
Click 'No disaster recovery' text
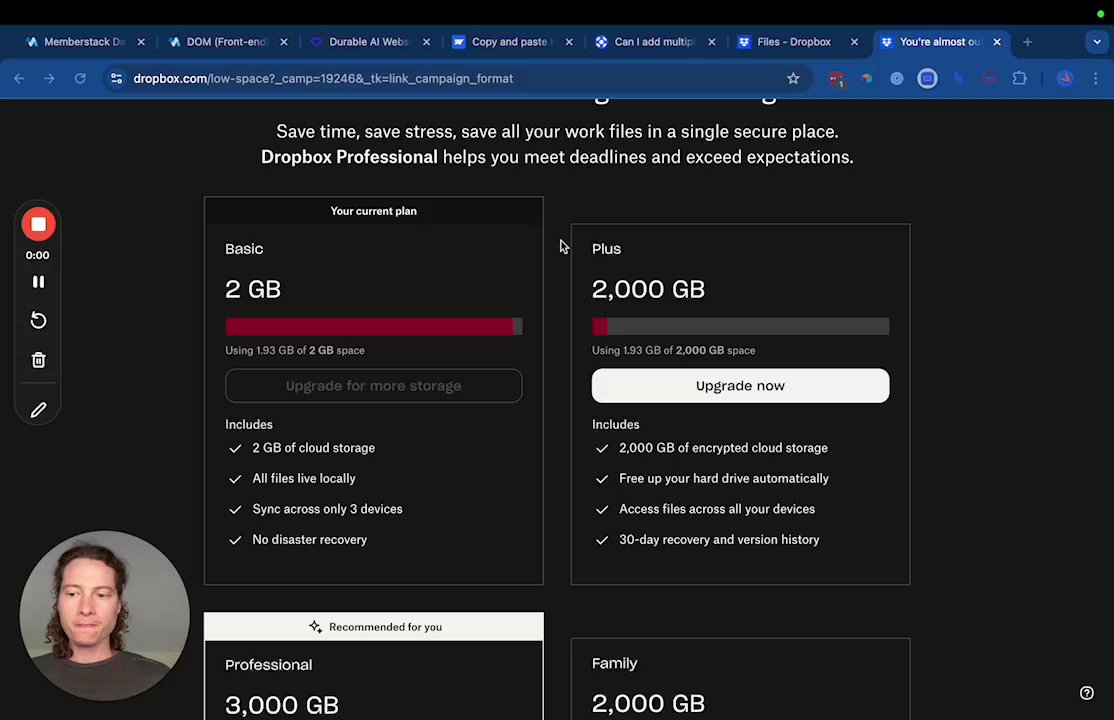tap(310, 539)
